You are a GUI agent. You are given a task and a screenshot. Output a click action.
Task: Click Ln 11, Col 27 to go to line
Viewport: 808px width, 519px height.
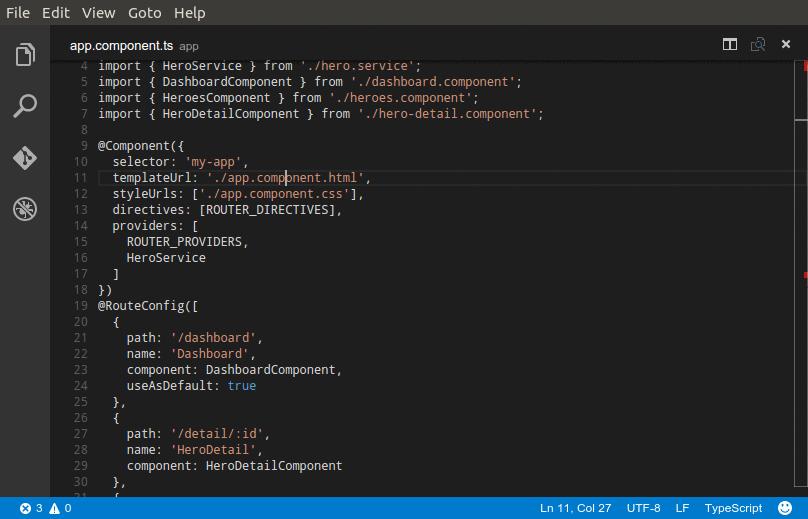pos(576,508)
